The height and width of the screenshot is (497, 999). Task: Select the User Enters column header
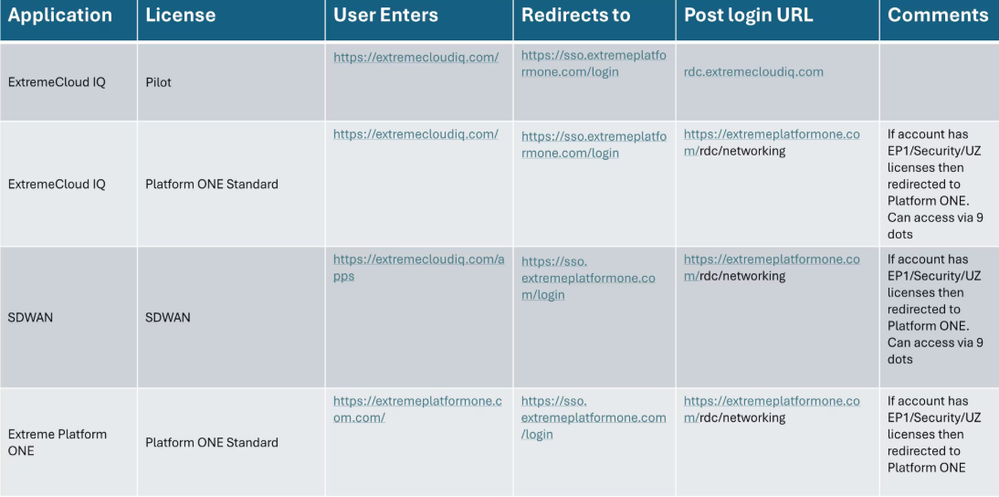tap(386, 16)
